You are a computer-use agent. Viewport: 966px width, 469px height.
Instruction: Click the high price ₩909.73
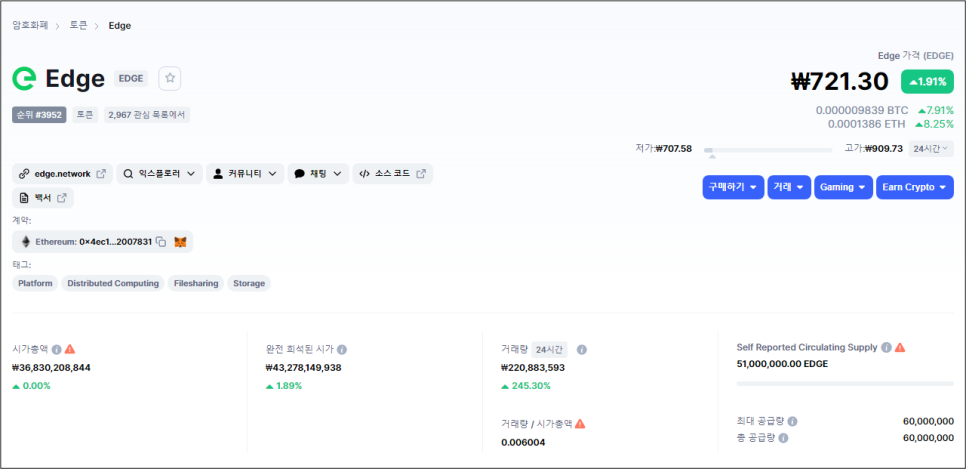tap(884, 149)
